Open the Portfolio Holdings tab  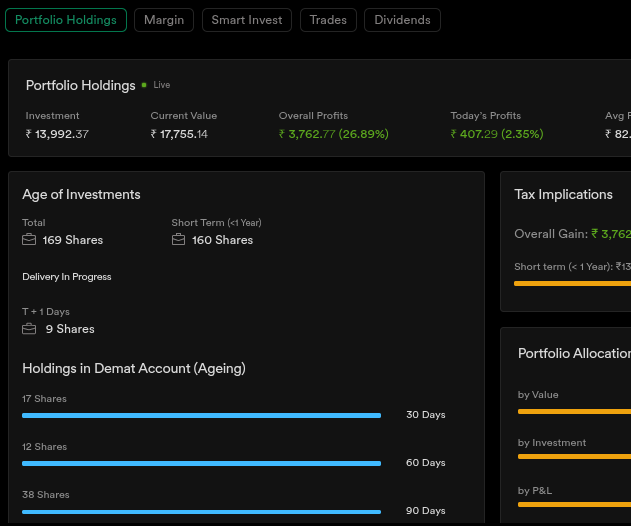click(x=66, y=20)
